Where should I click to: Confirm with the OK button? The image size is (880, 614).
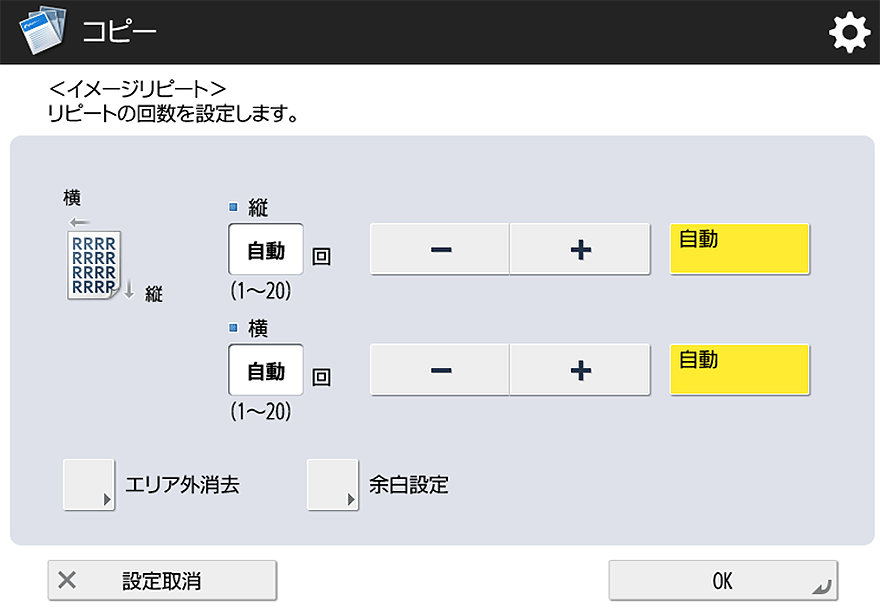click(722, 580)
